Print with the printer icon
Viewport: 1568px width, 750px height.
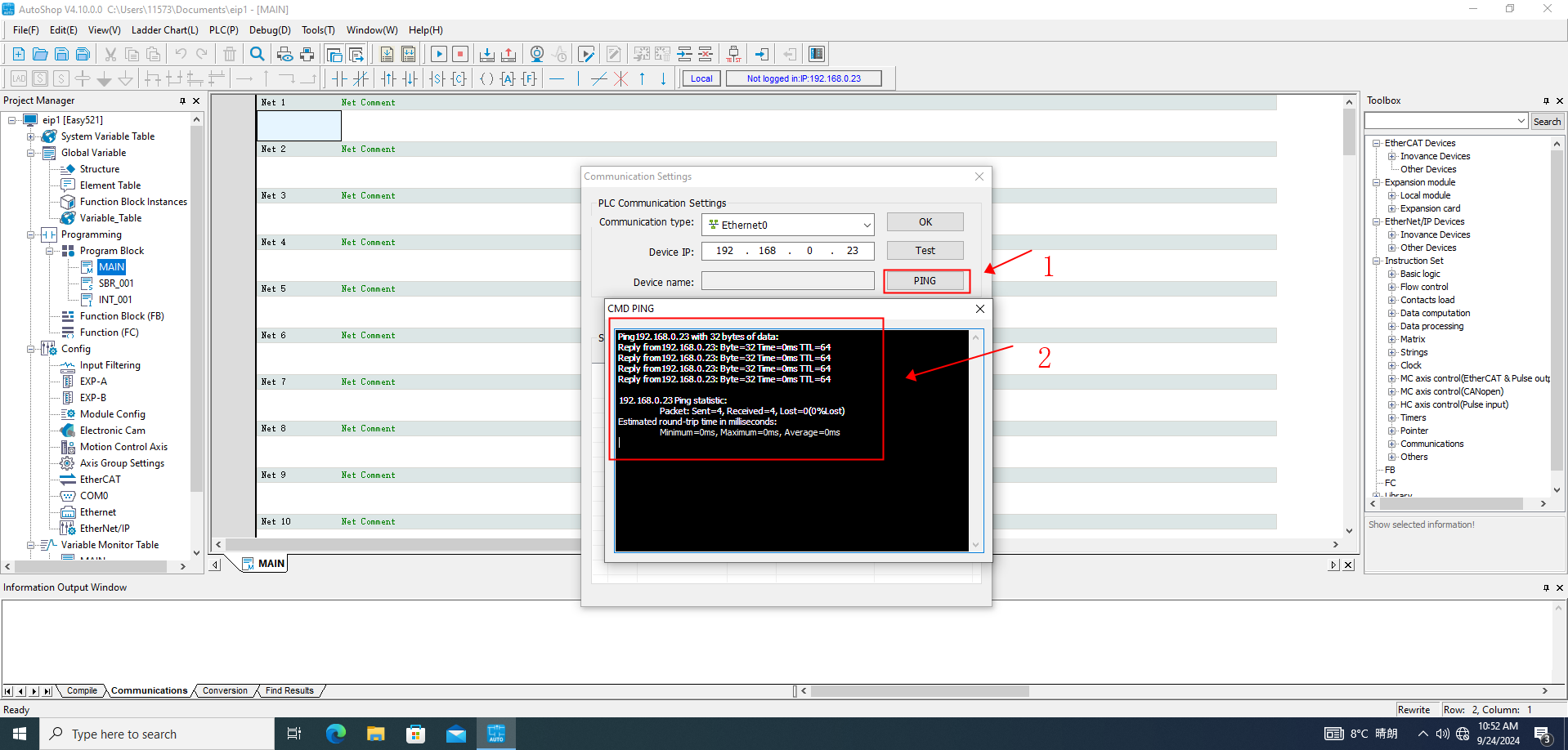point(307,54)
